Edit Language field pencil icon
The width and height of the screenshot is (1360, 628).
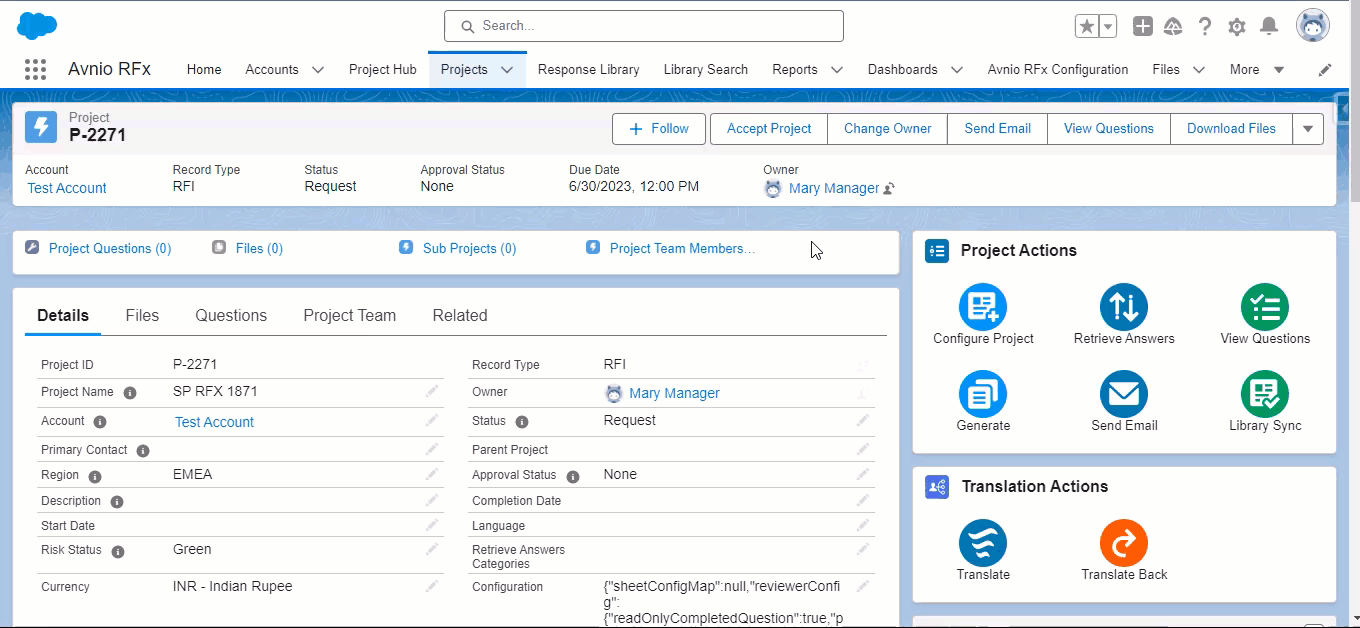pyautogui.click(x=863, y=525)
